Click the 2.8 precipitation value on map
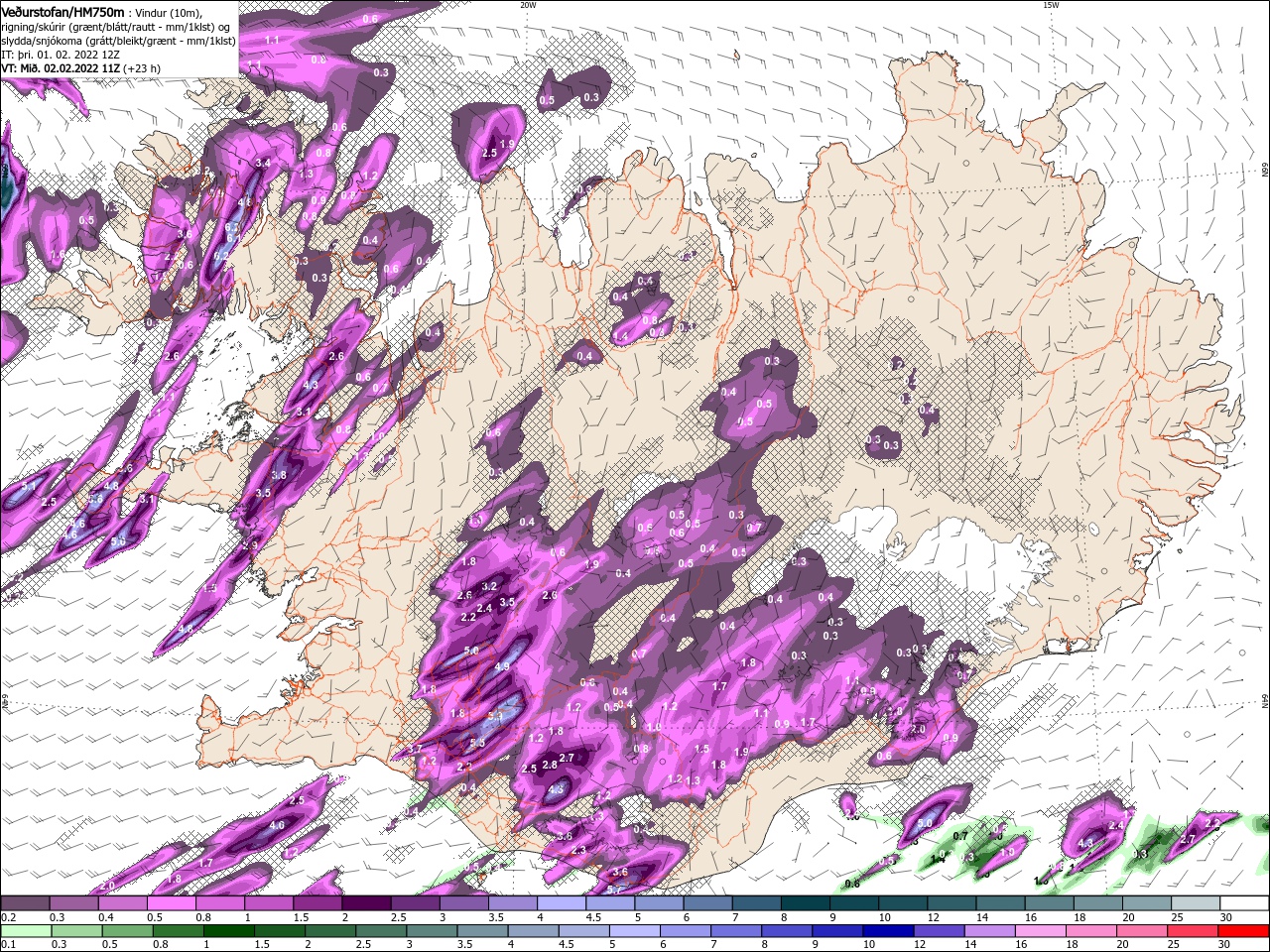The height and width of the screenshot is (952, 1270). coord(550,766)
